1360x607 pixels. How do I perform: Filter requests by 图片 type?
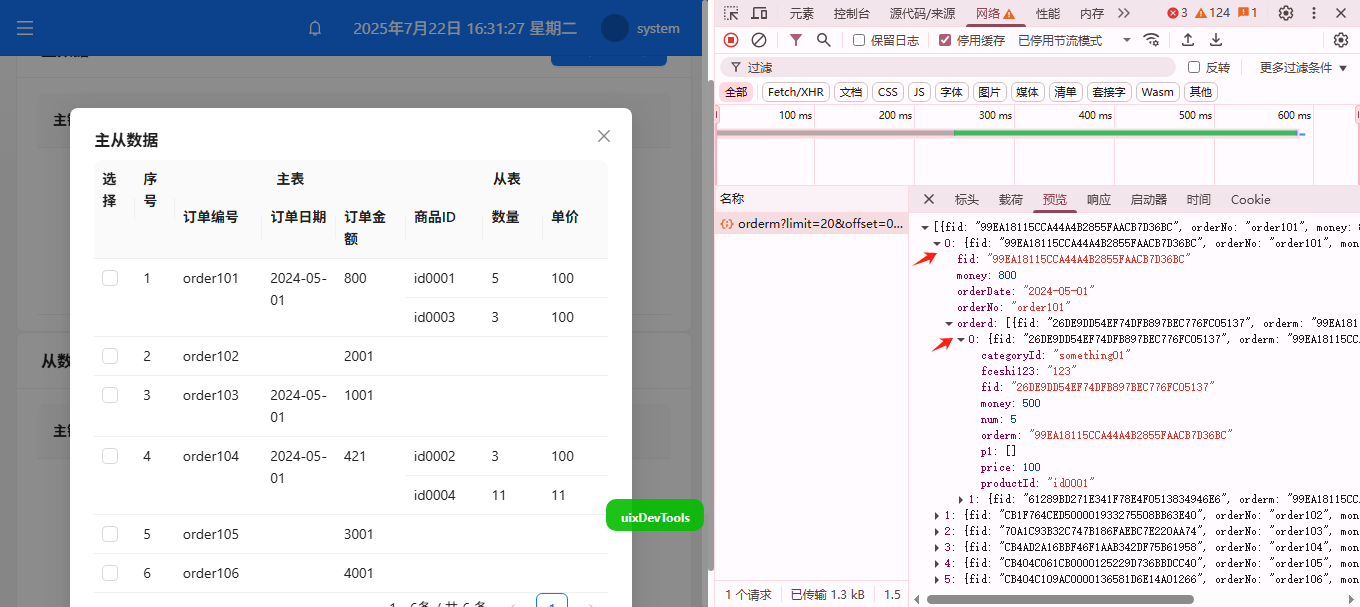click(990, 92)
